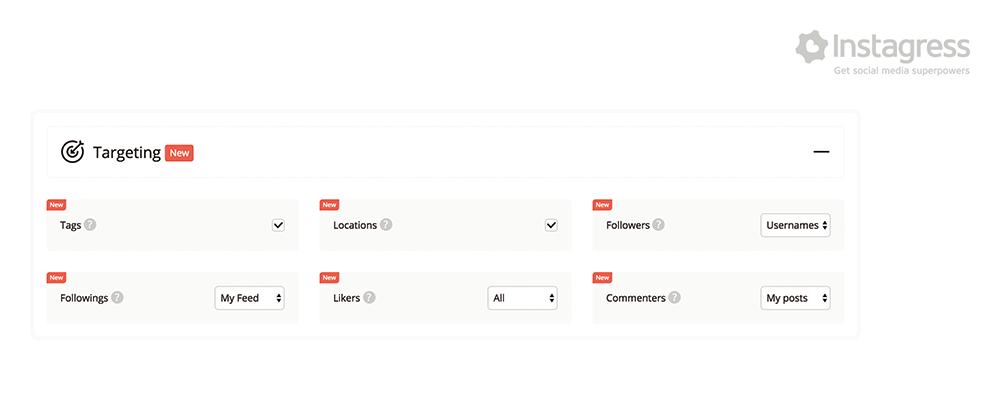Collapse the Targeting section with minus
The width and height of the screenshot is (1000, 400).
[821, 152]
